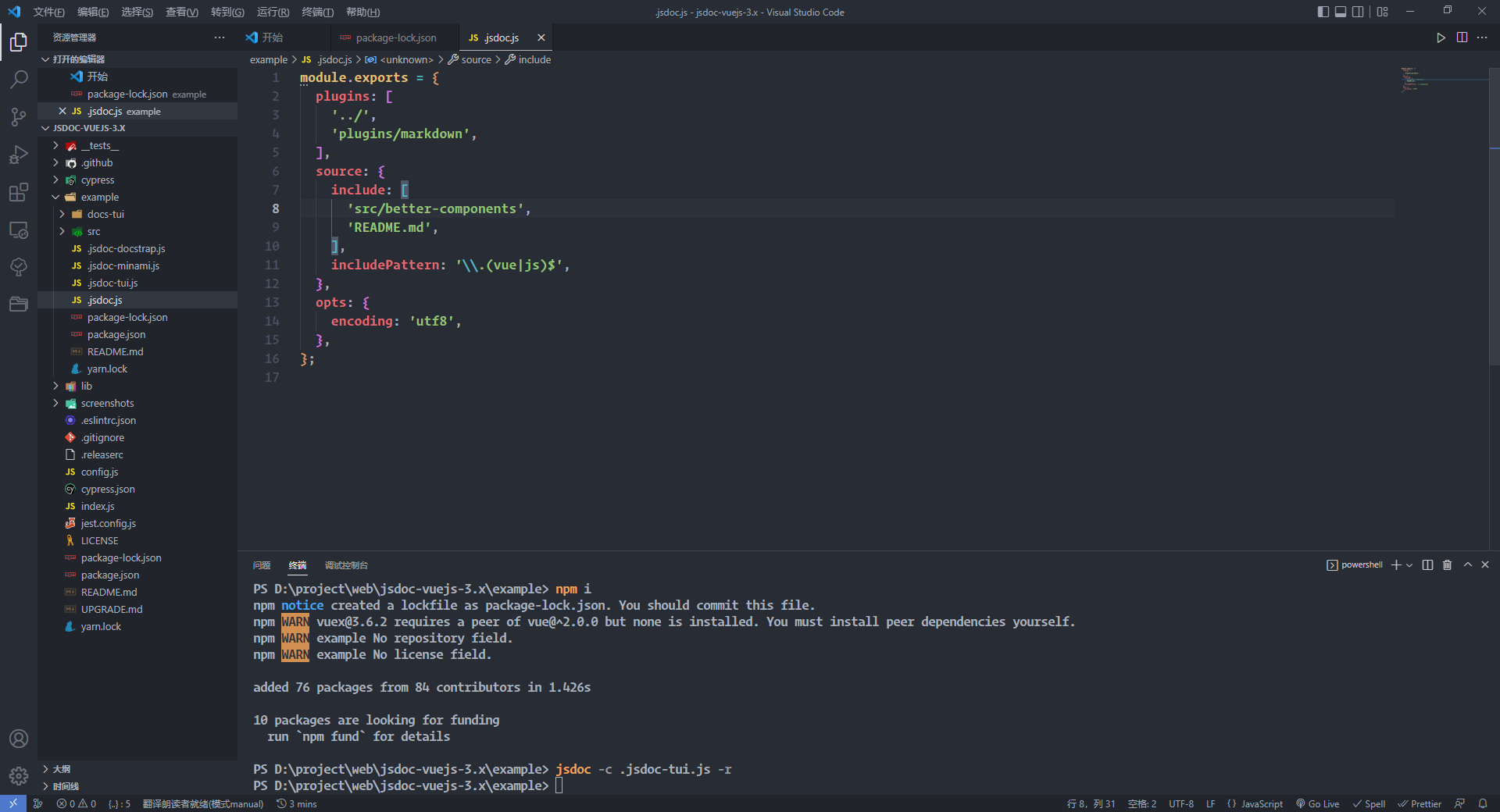
Task: Switch to the package-lock.json tab
Action: 395,37
